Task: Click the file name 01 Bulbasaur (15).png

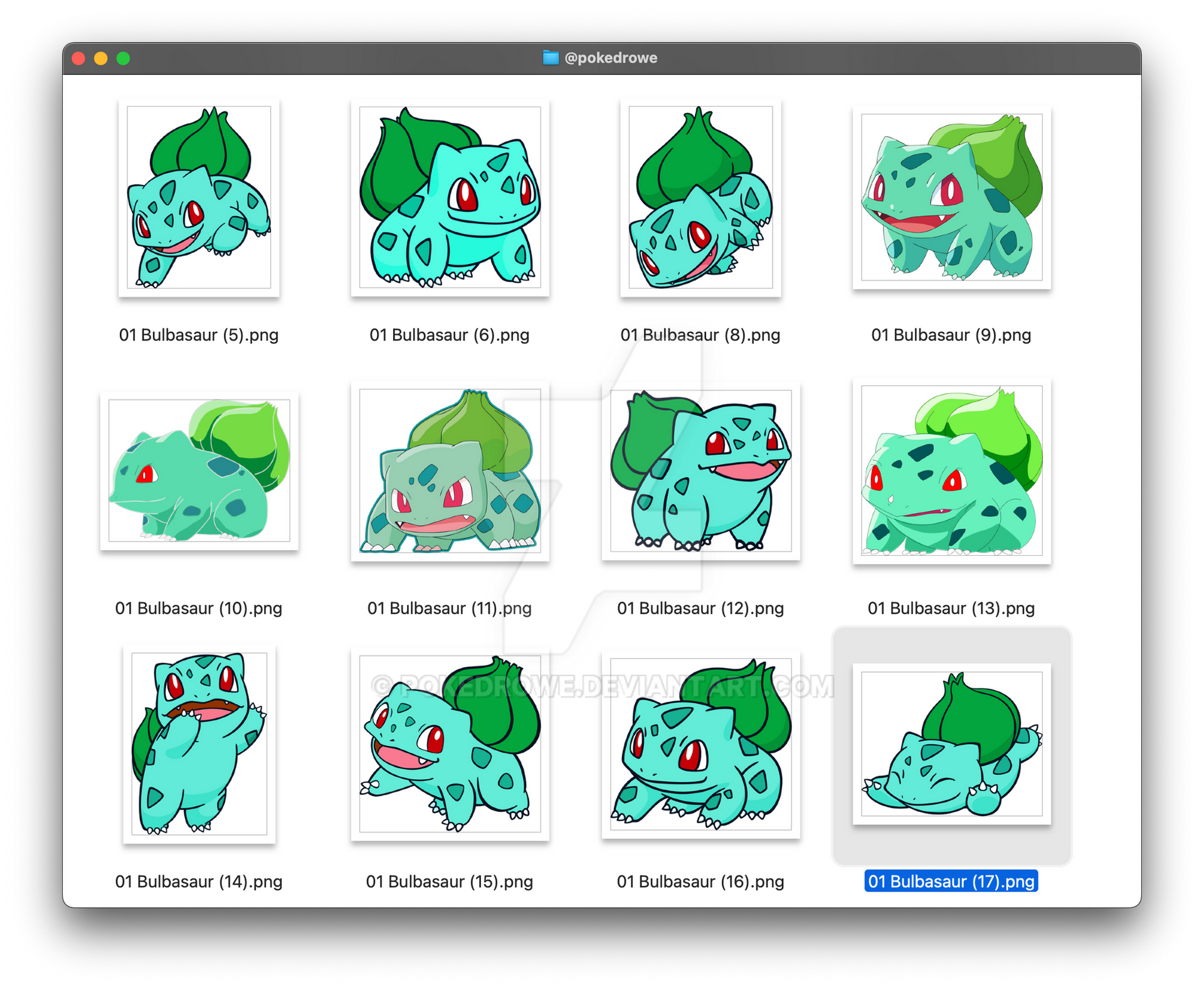Action: (x=450, y=881)
